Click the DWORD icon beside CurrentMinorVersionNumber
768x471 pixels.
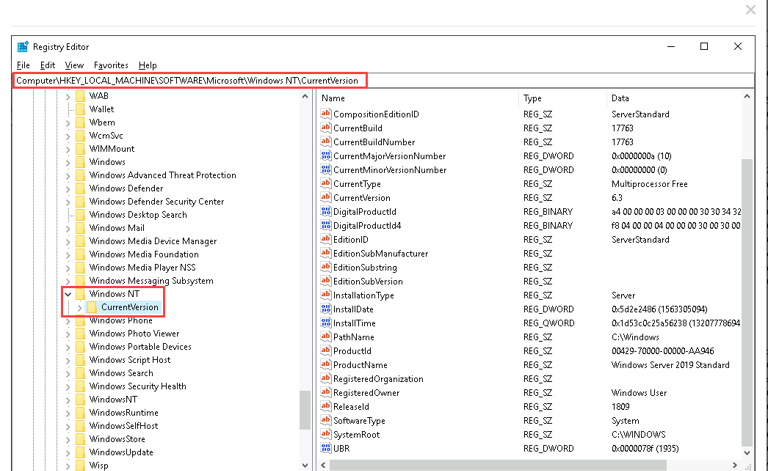tap(326, 169)
